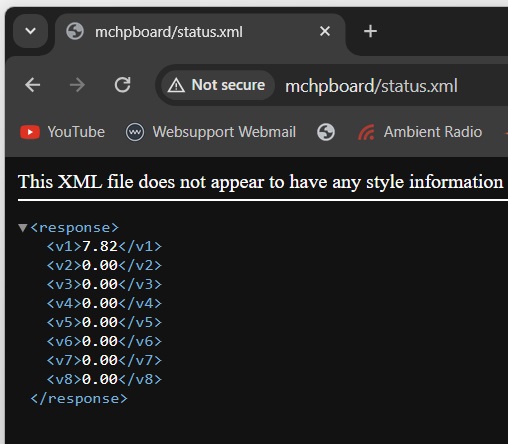The height and width of the screenshot is (444, 508).
Task: Click the closing </v8> tag
Action: (x=140, y=380)
